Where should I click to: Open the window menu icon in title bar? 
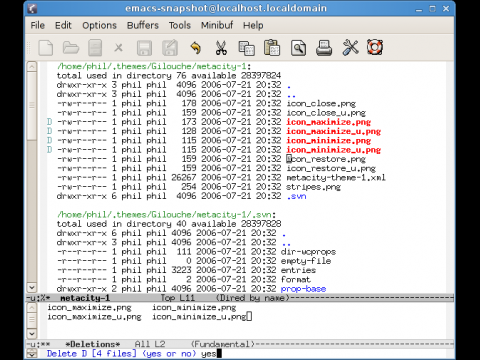pyautogui.click(x=32, y=8)
